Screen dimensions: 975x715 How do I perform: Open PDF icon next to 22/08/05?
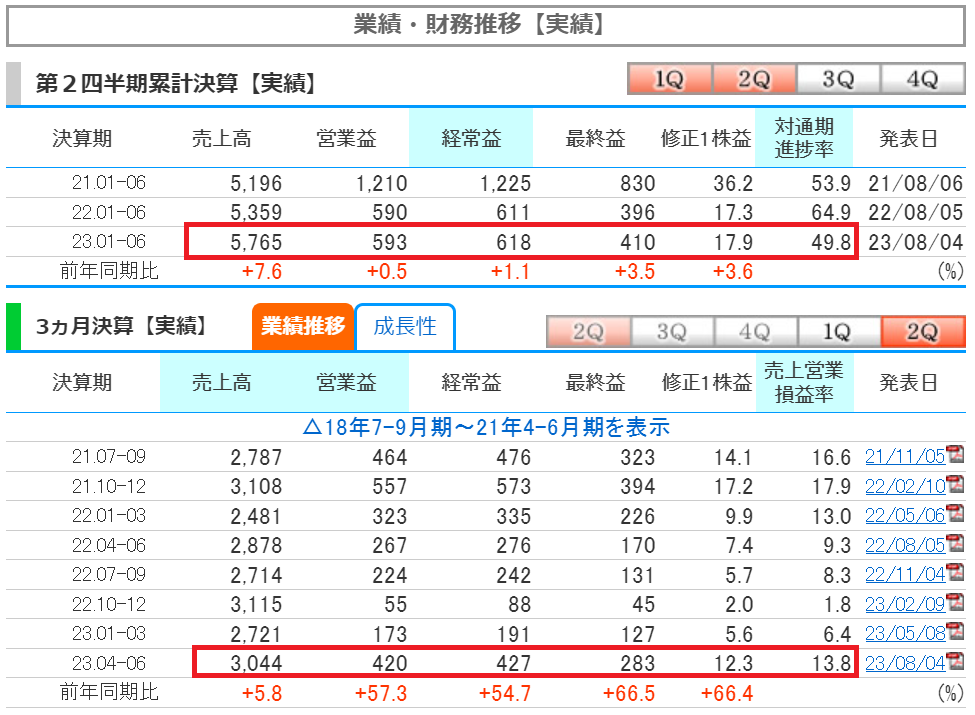(955, 543)
